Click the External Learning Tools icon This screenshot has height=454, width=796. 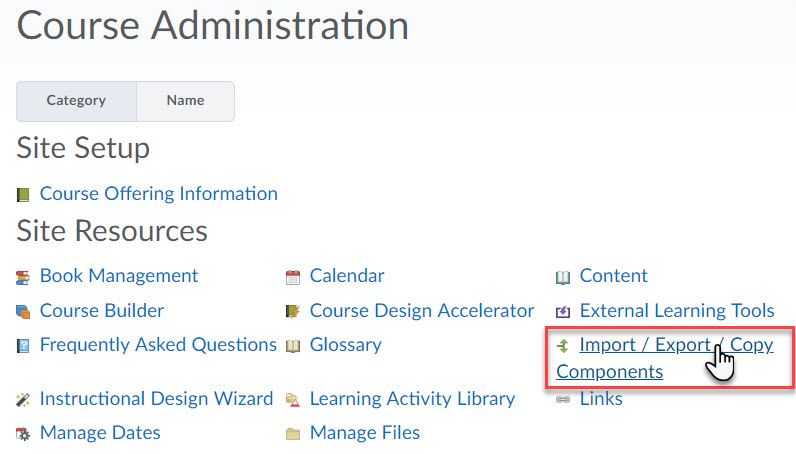[563, 312]
